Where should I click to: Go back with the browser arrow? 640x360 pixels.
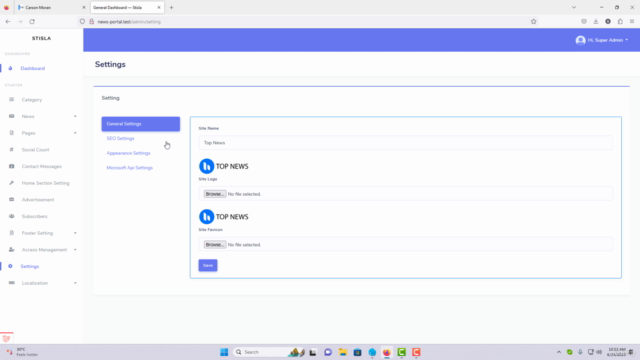point(8,22)
